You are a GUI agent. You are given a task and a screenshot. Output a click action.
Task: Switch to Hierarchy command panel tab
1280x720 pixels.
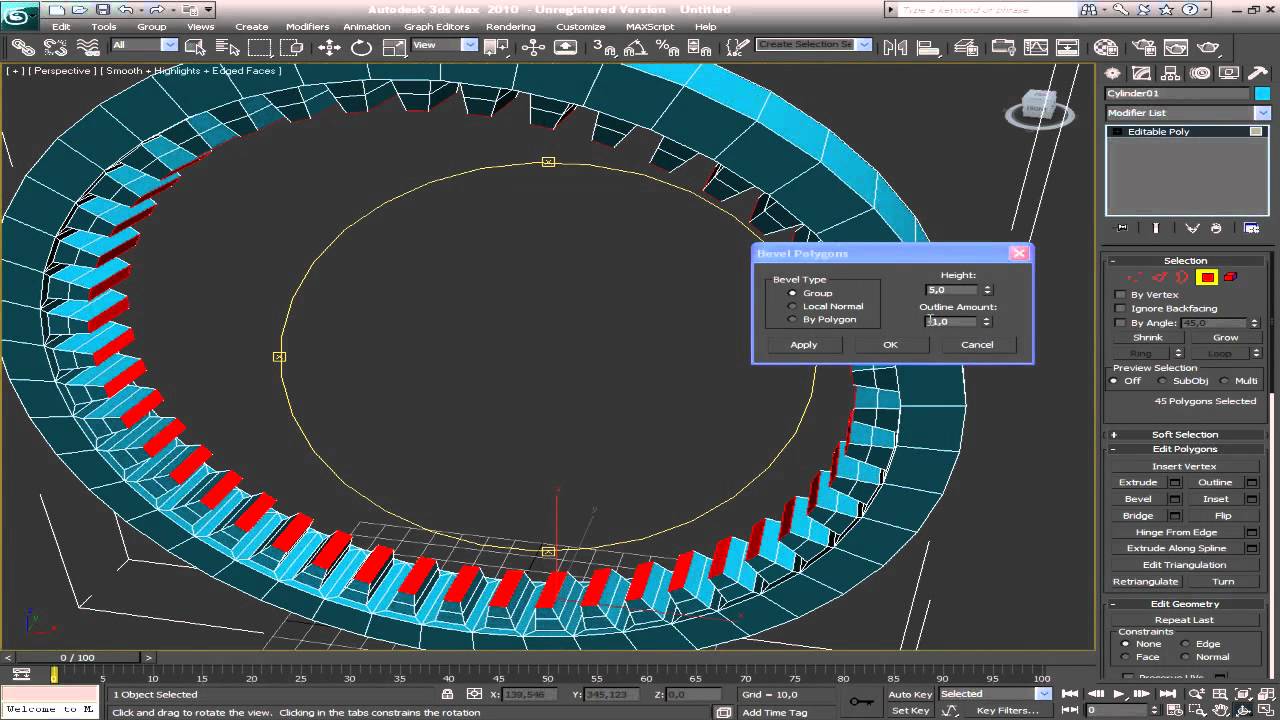coord(1170,73)
